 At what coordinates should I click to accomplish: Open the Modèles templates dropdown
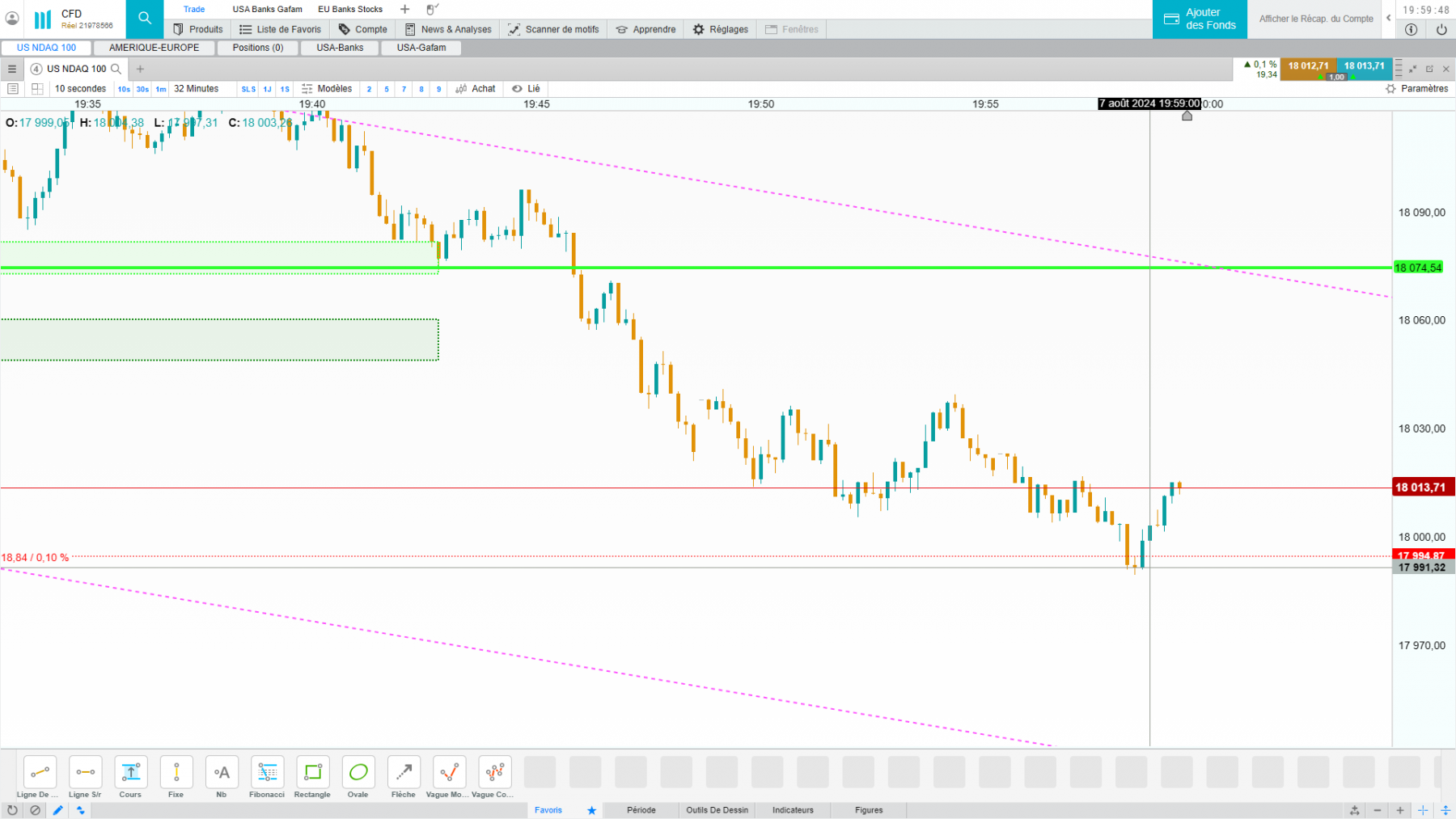pyautogui.click(x=327, y=89)
